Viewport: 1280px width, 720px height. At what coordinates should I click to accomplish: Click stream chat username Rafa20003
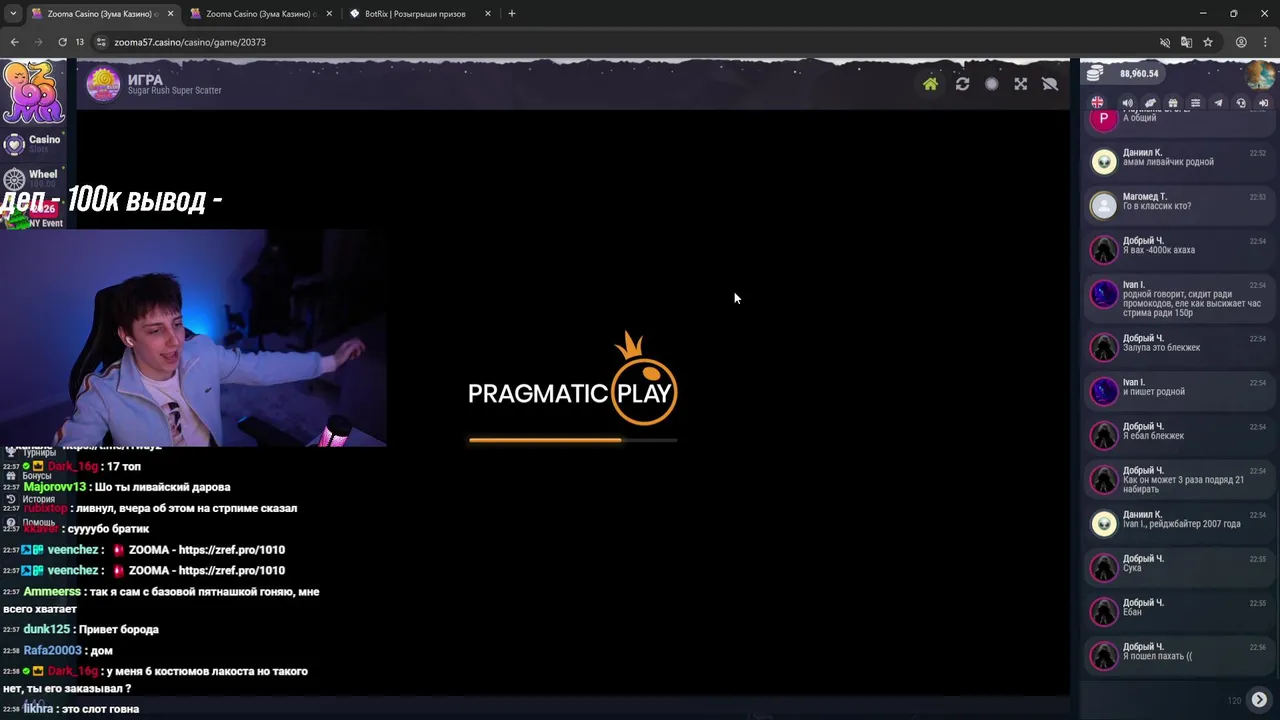(x=52, y=650)
